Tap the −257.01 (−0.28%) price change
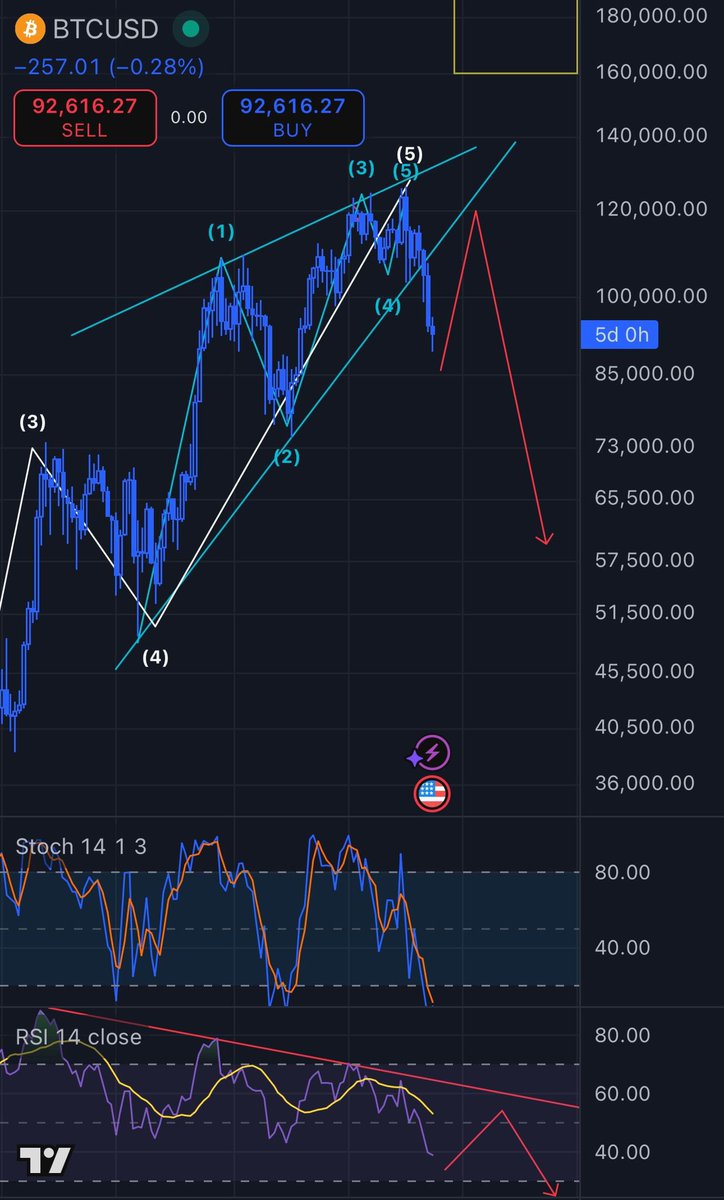724x1200 pixels. click(x=109, y=68)
